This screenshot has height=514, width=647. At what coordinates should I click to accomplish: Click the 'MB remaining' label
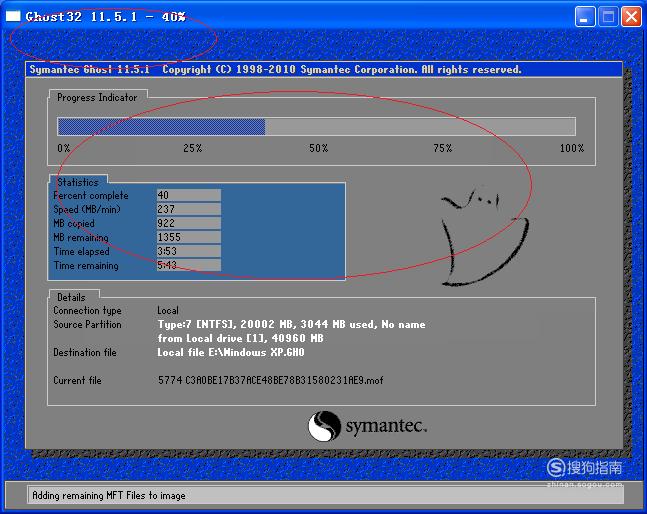click(x=81, y=238)
